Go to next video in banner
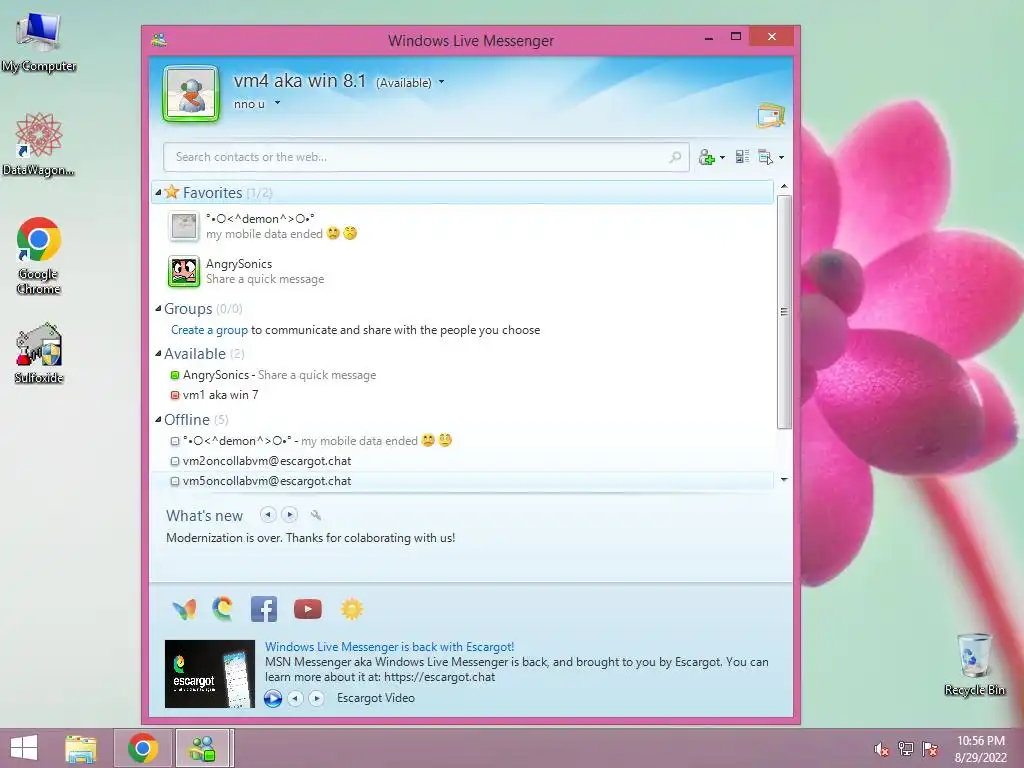This screenshot has width=1024, height=768. [x=316, y=698]
